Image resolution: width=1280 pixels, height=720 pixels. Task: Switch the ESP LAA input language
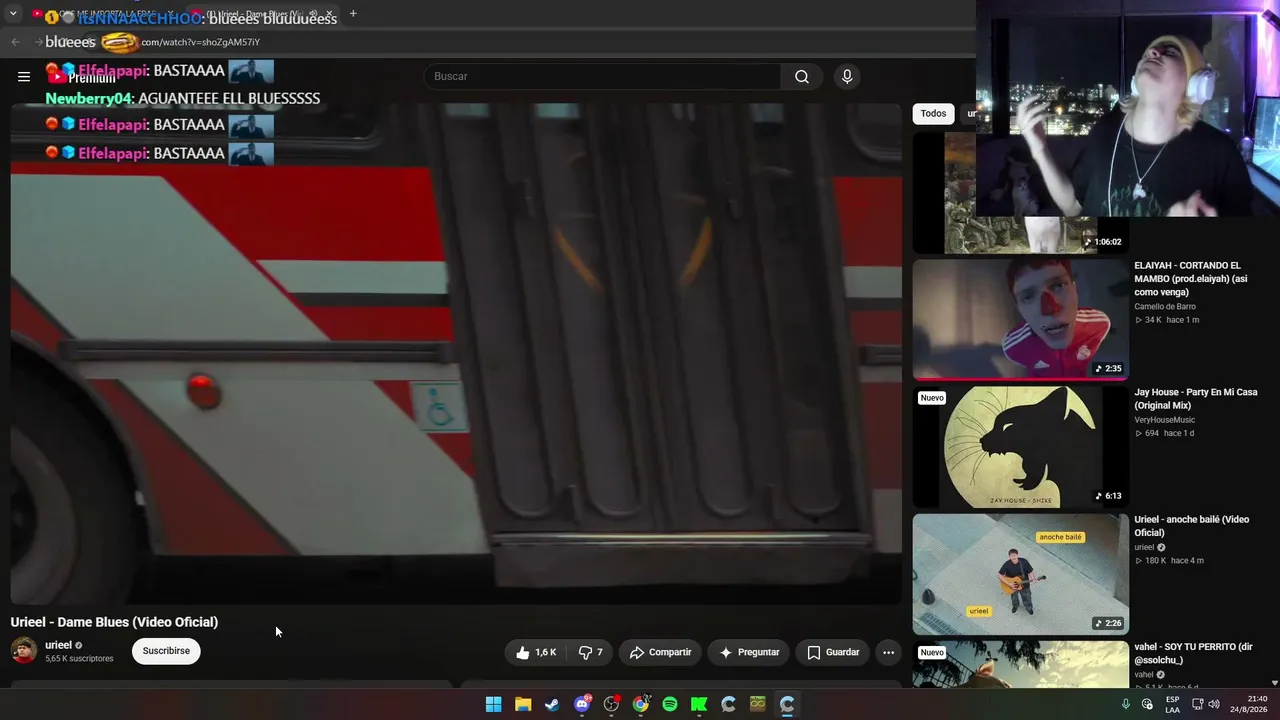click(1172, 704)
